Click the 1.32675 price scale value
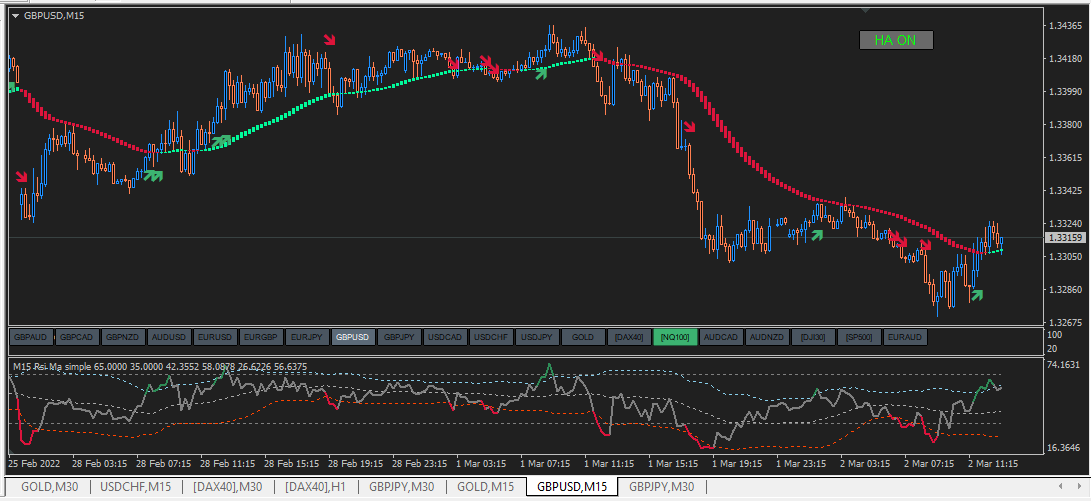This screenshot has height=501, width=1091. (1065, 322)
